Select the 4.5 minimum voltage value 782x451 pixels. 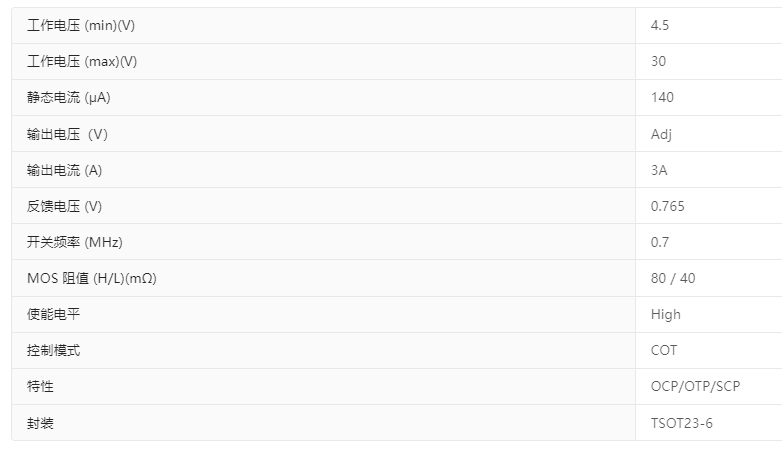660,25
